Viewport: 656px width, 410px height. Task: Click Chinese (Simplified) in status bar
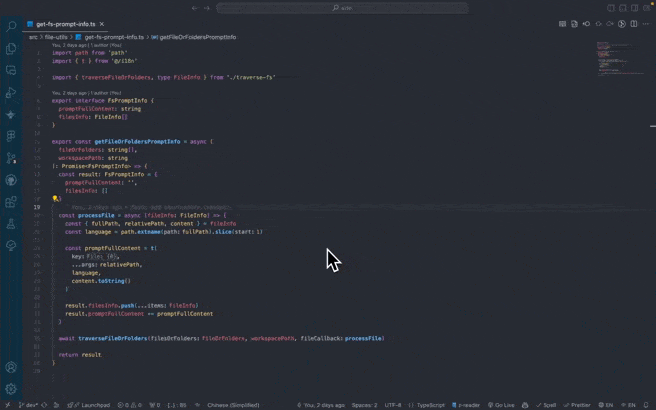pyautogui.click(x=233, y=405)
